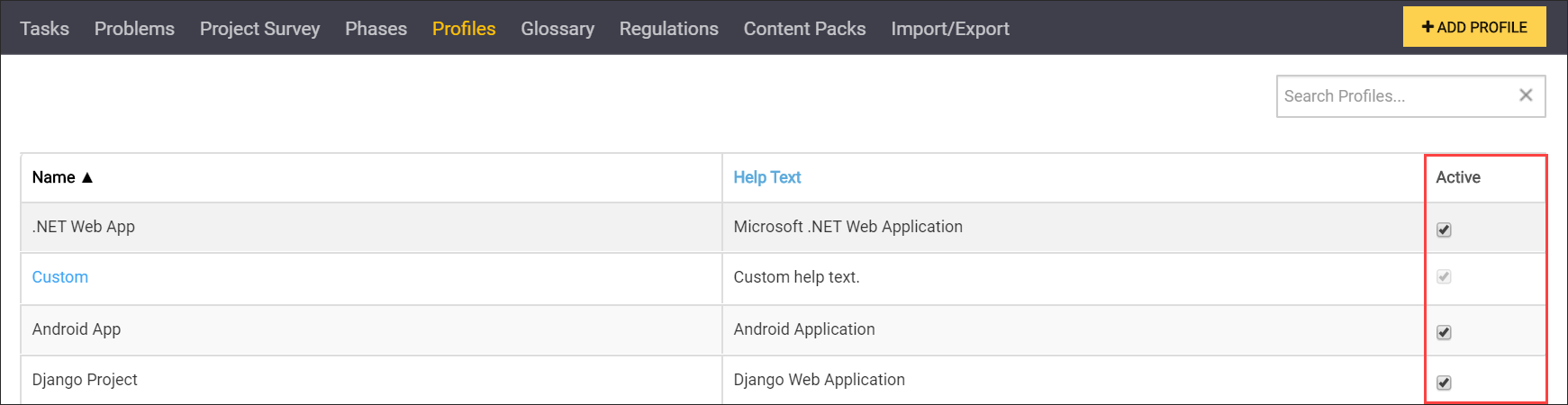The image size is (1568, 405).
Task: Uncheck Active for .NET Web App
Action: pyautogui.click(x=1444, y=229)
